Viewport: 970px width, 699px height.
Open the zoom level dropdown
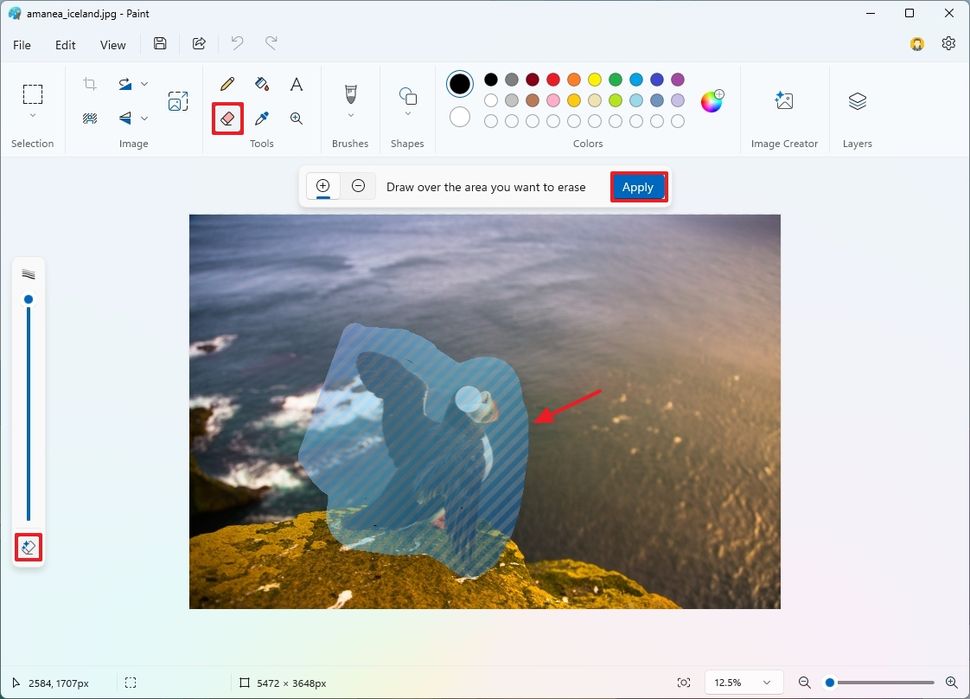[743, 682]
